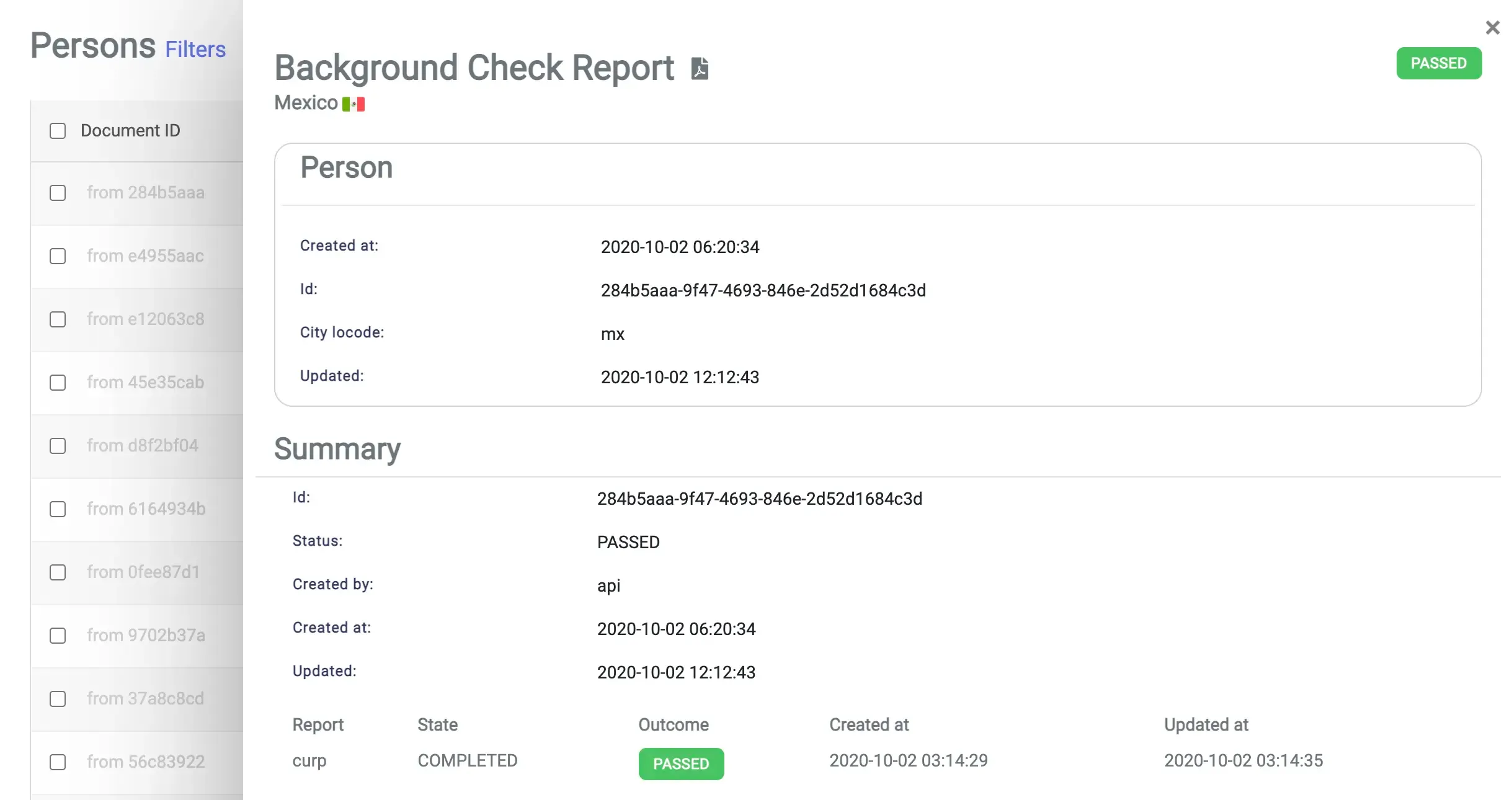Screen dimensions: 1512x800
Task: Check the row from 56c83922
Action: 57,762
